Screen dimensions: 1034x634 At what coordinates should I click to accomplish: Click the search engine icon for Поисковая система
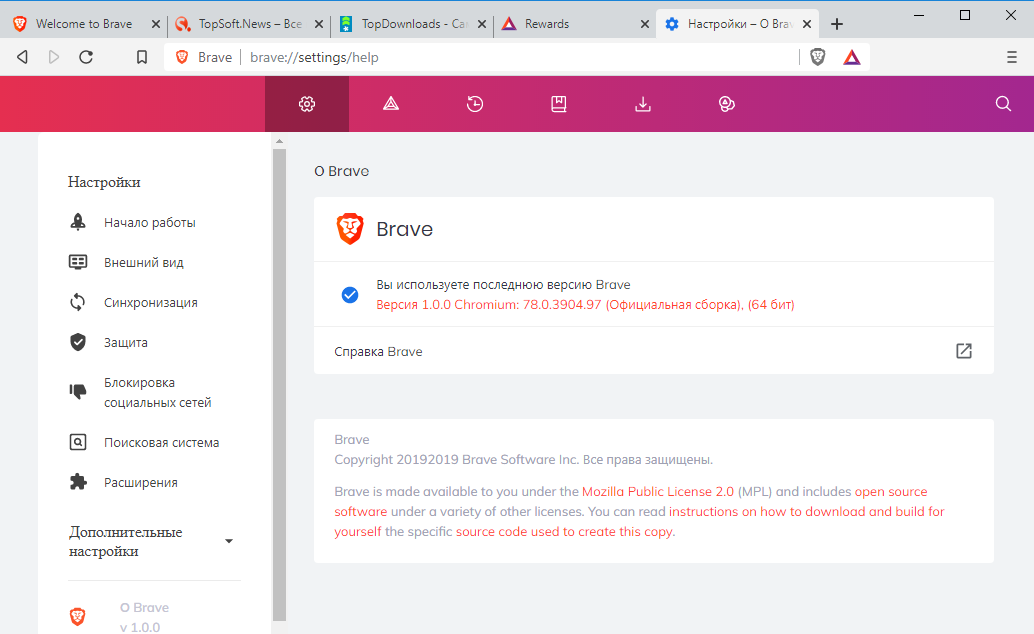point(78,442)
